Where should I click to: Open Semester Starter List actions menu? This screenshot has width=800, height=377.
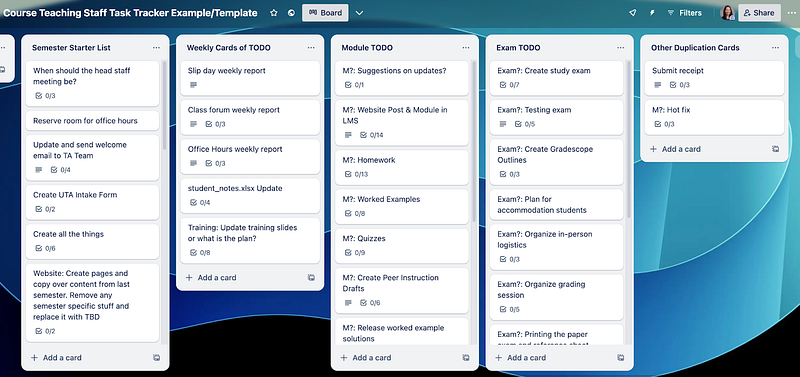click(156, 47)
